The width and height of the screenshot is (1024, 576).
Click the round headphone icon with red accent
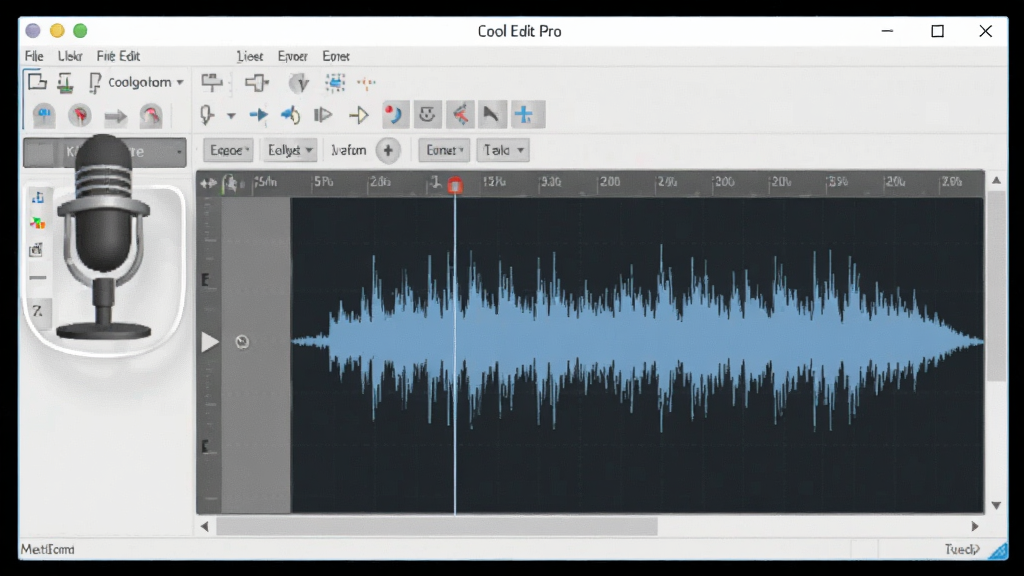(x=151, y=116)
